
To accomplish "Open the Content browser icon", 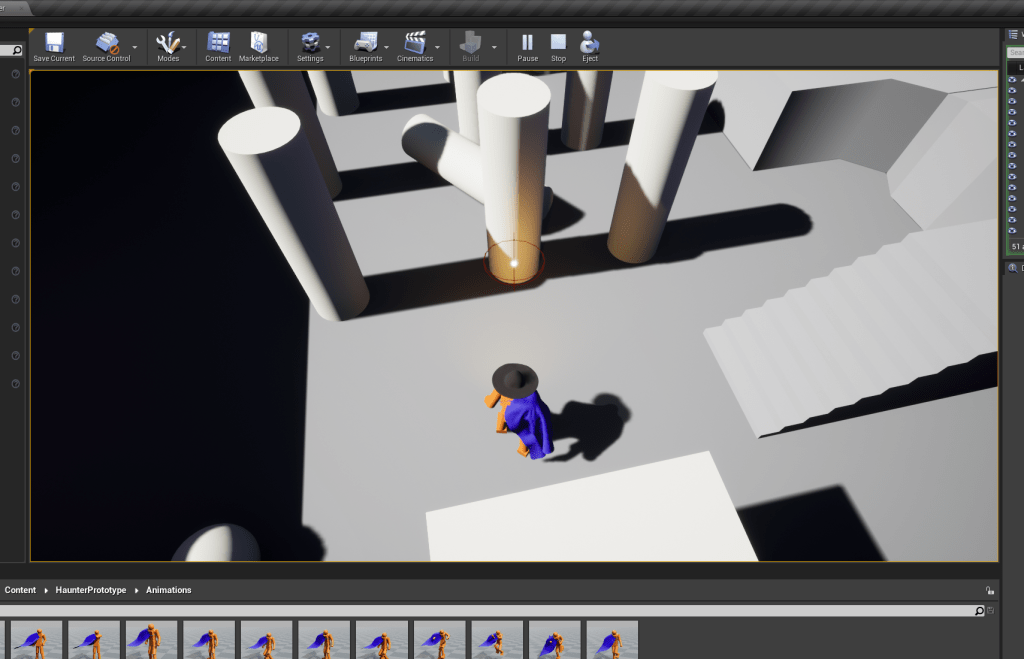I will point(218,46).
